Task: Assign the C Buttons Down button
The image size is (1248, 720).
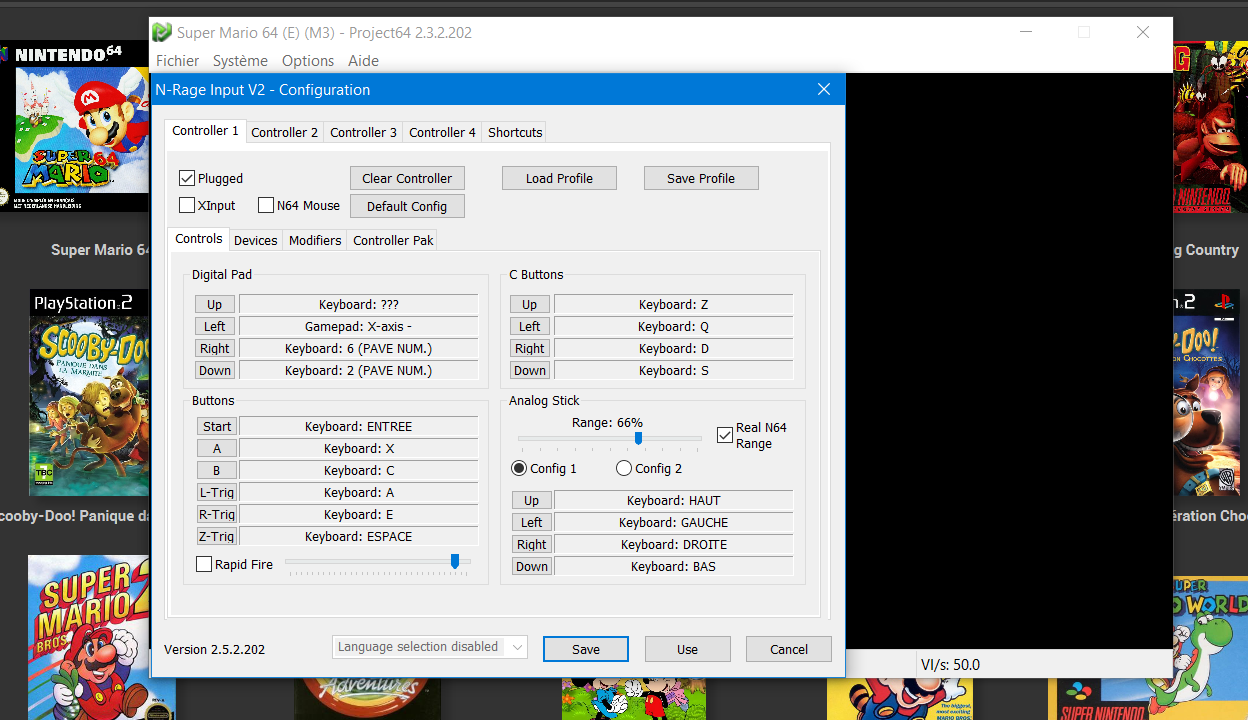Action: coord(530,370)
